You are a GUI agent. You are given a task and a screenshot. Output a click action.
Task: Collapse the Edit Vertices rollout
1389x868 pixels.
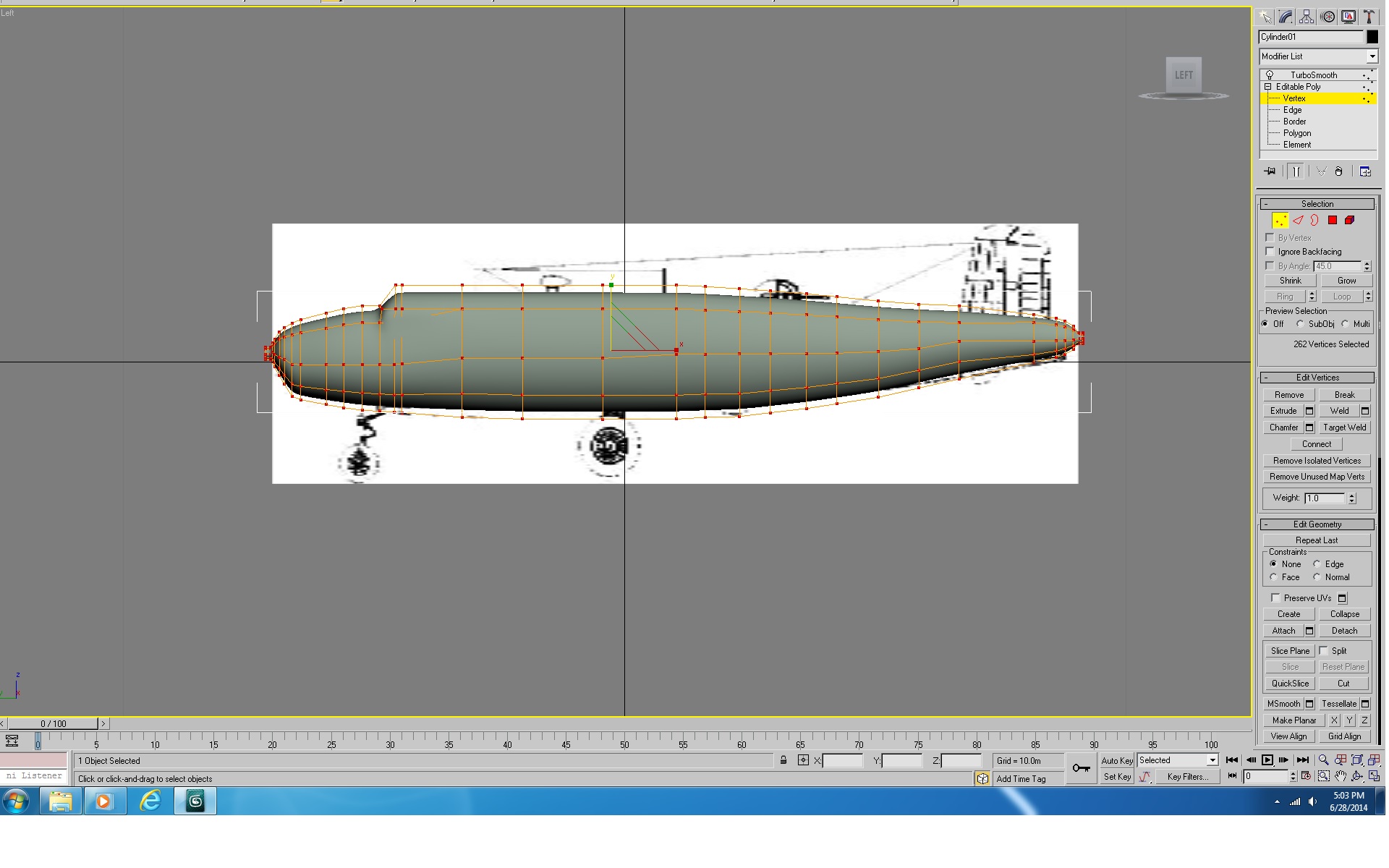1317,378
